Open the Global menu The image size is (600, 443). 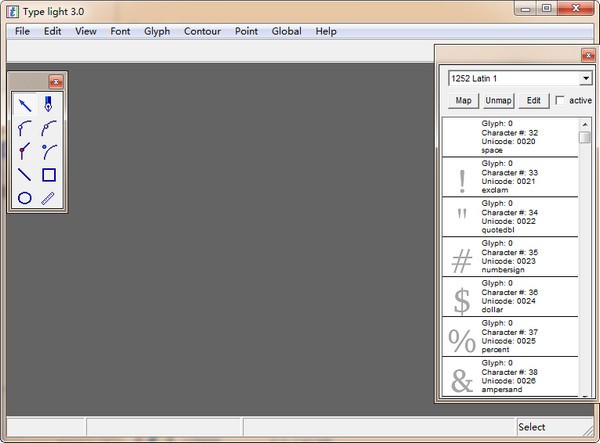(x=286, y=31)
